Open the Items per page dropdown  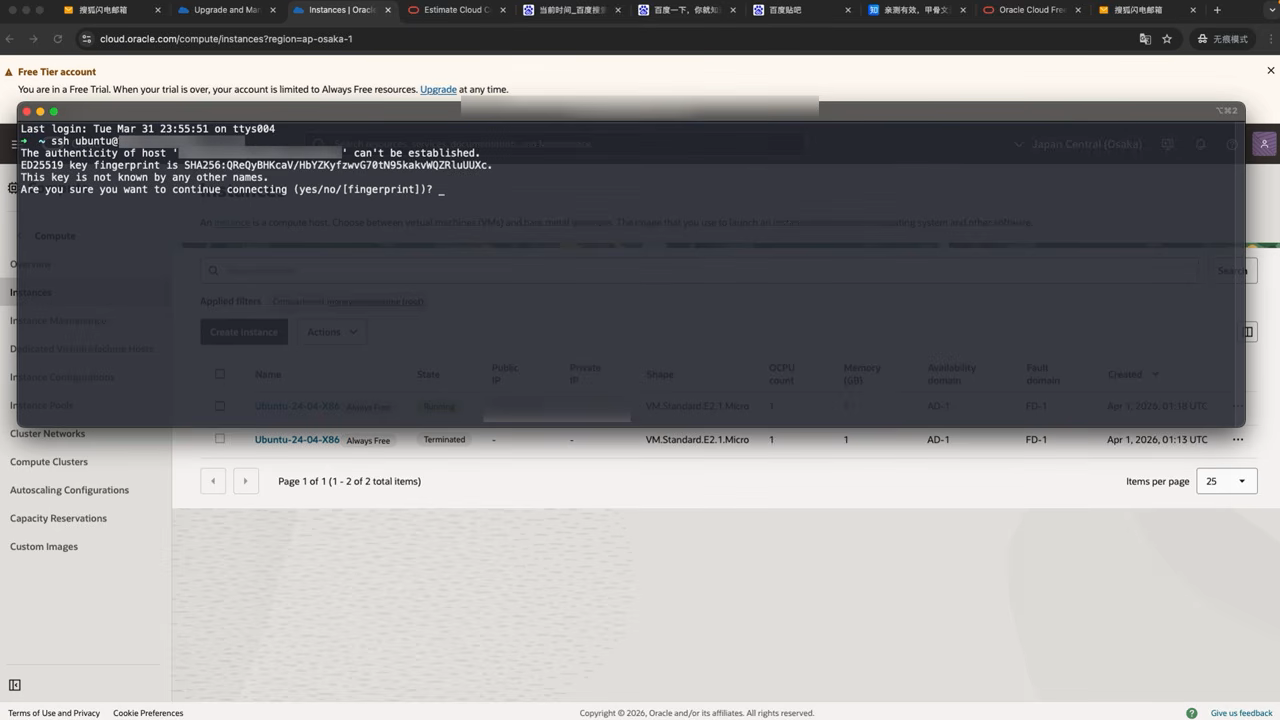(x=1226, y=481)
